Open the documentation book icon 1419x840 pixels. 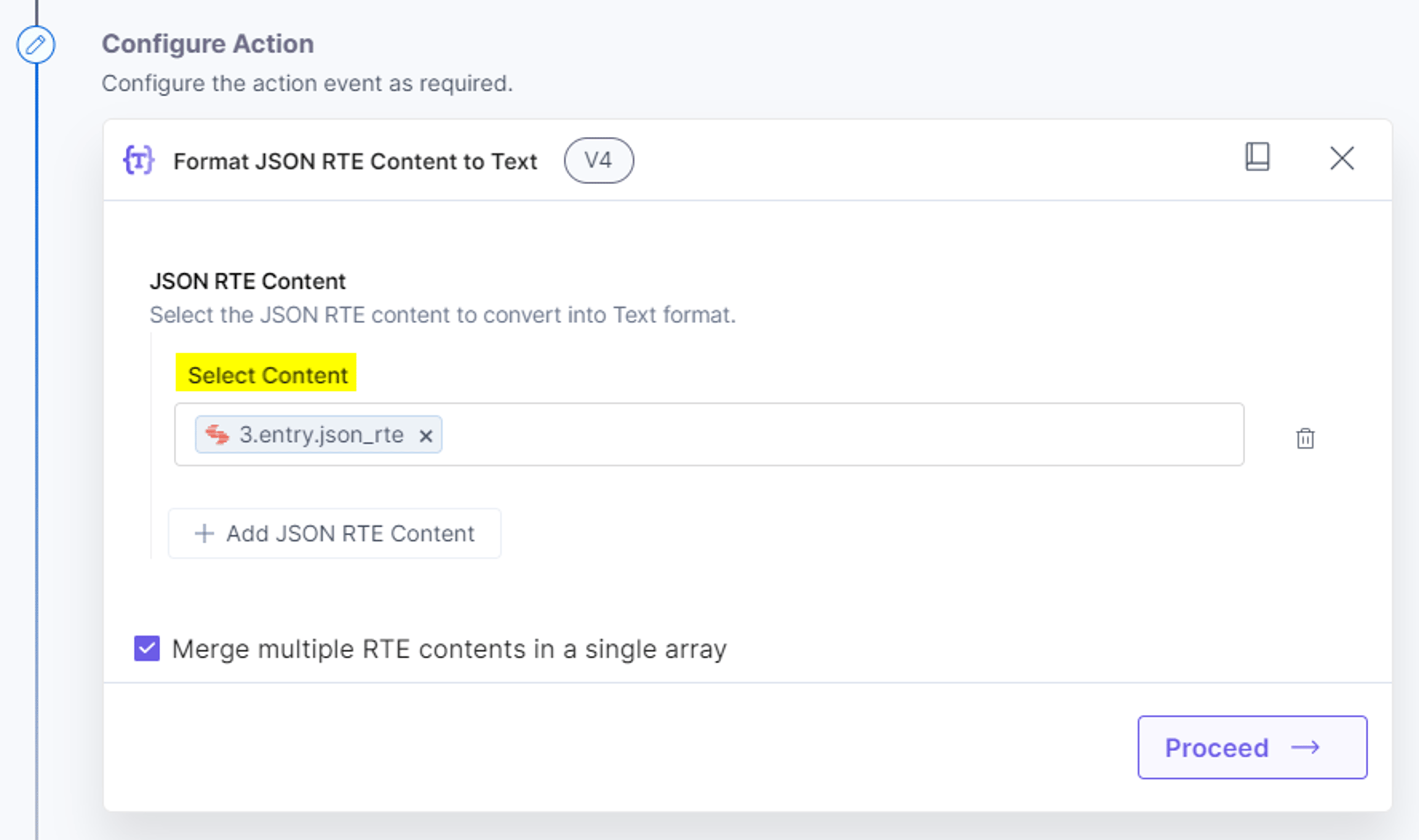[1257, 157]
